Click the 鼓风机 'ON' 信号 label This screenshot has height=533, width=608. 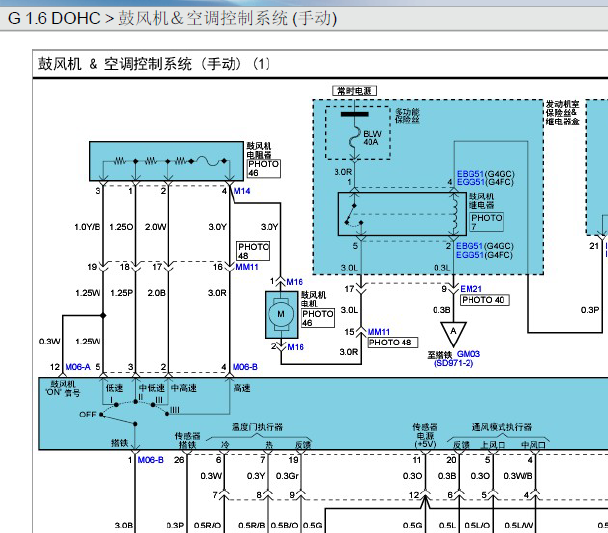(x=63, y=388)
